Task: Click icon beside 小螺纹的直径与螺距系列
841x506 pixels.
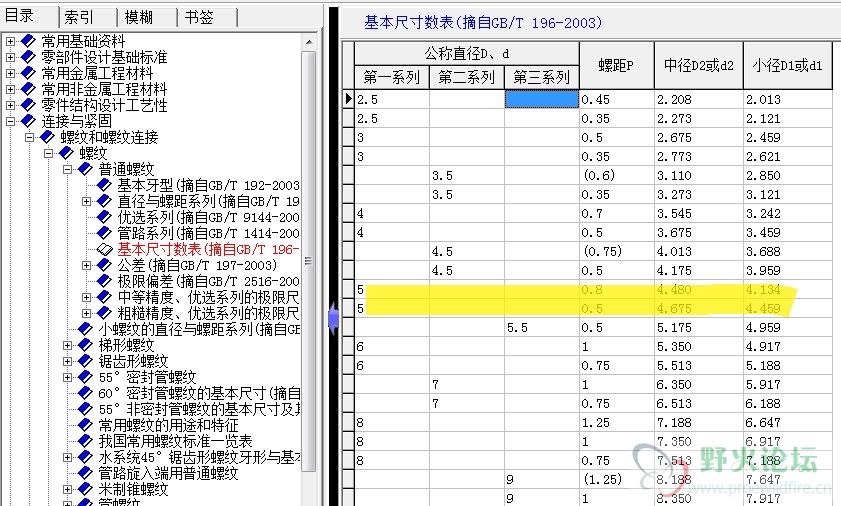Action: pos(85,329)
